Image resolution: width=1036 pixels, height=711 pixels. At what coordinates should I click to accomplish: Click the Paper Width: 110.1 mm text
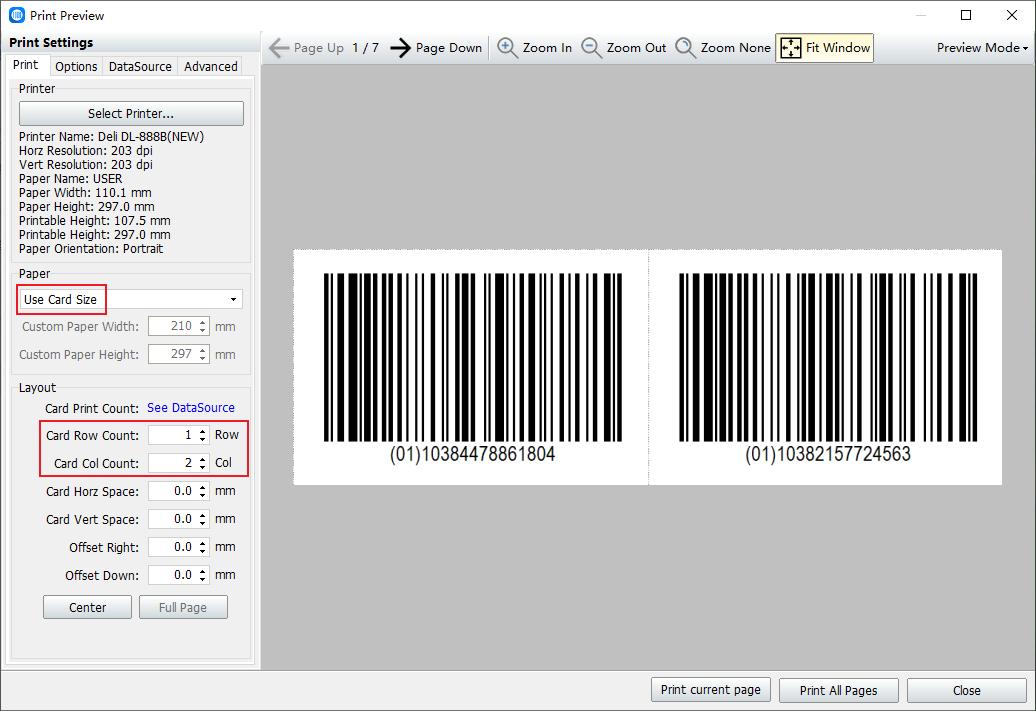click(85, 193)
